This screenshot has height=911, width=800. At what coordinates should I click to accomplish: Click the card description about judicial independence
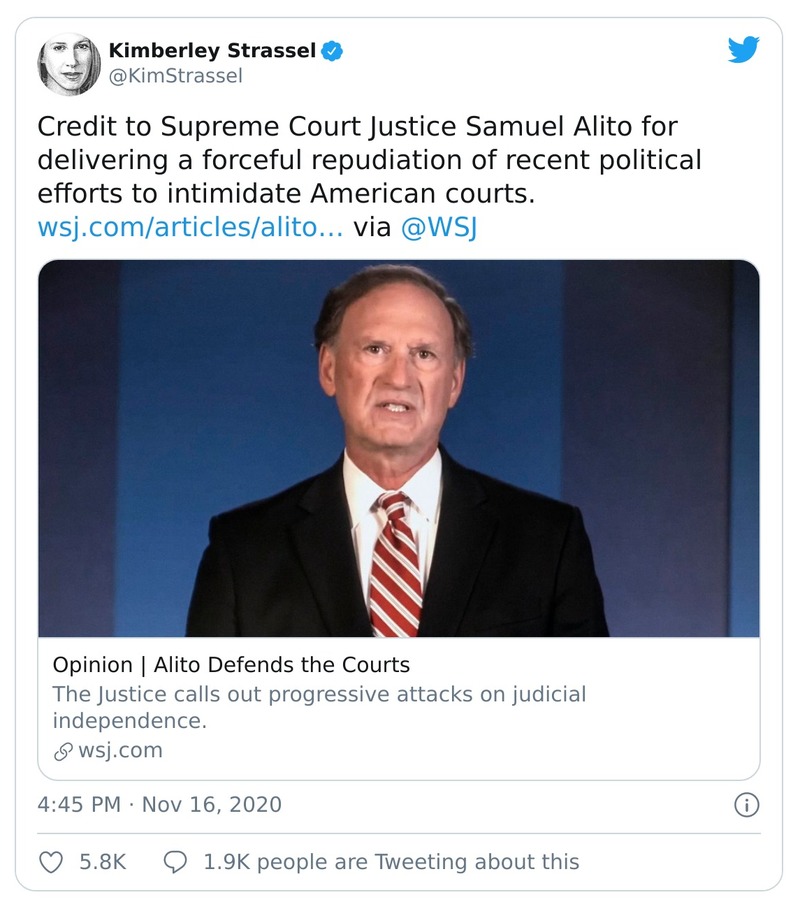(x=318, y=707)
